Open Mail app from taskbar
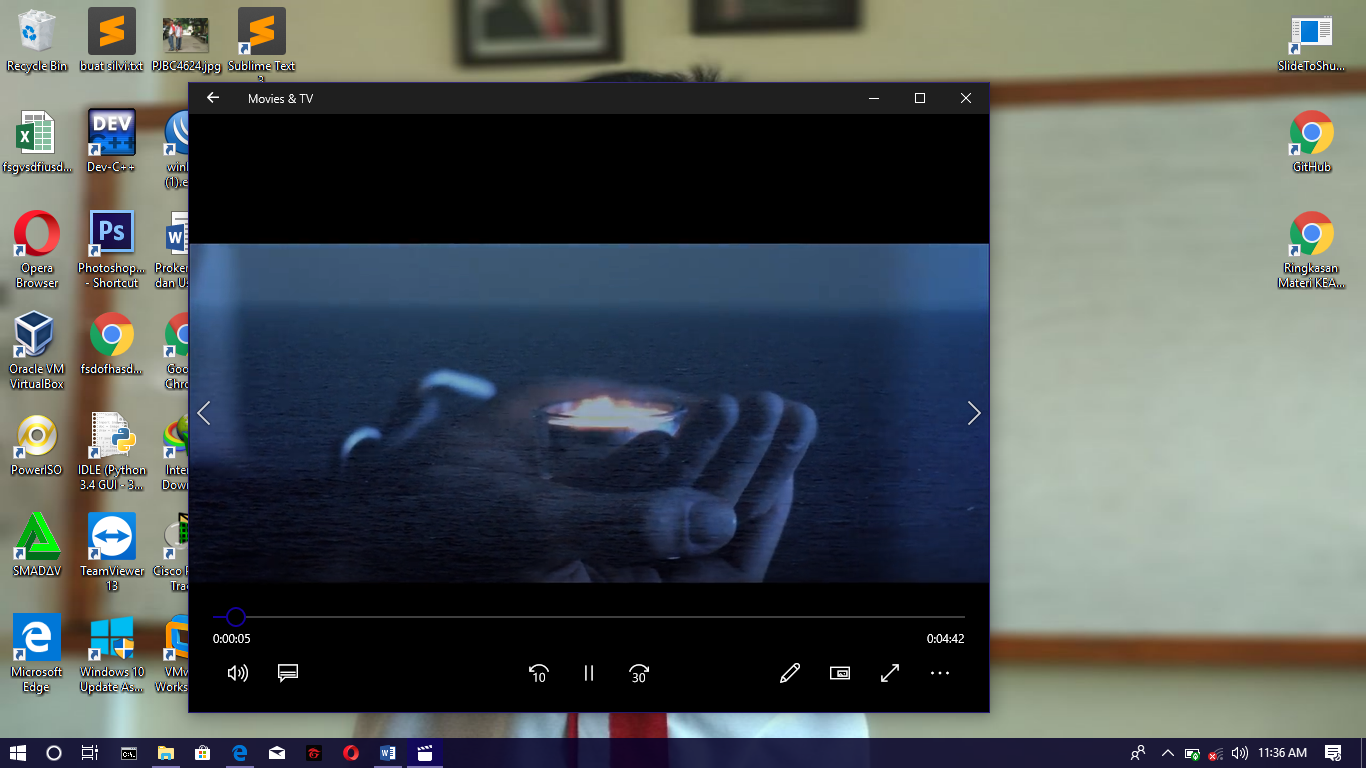Screen dimensions: 1366x768 click(x=277, y=753)
